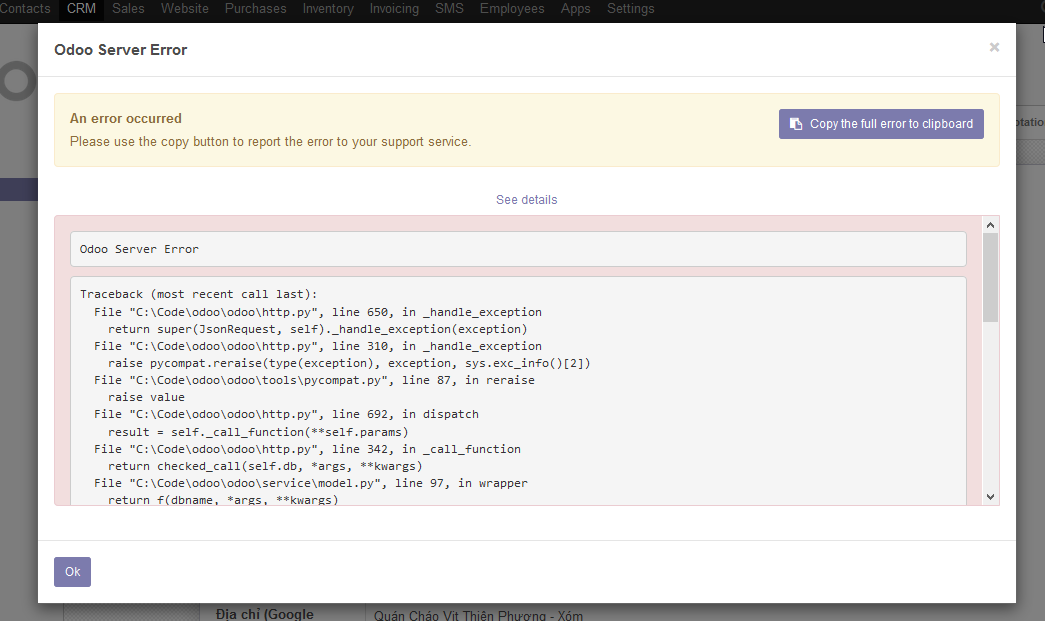
Task: Click the 'raise value' line
Action: (147, 397)
